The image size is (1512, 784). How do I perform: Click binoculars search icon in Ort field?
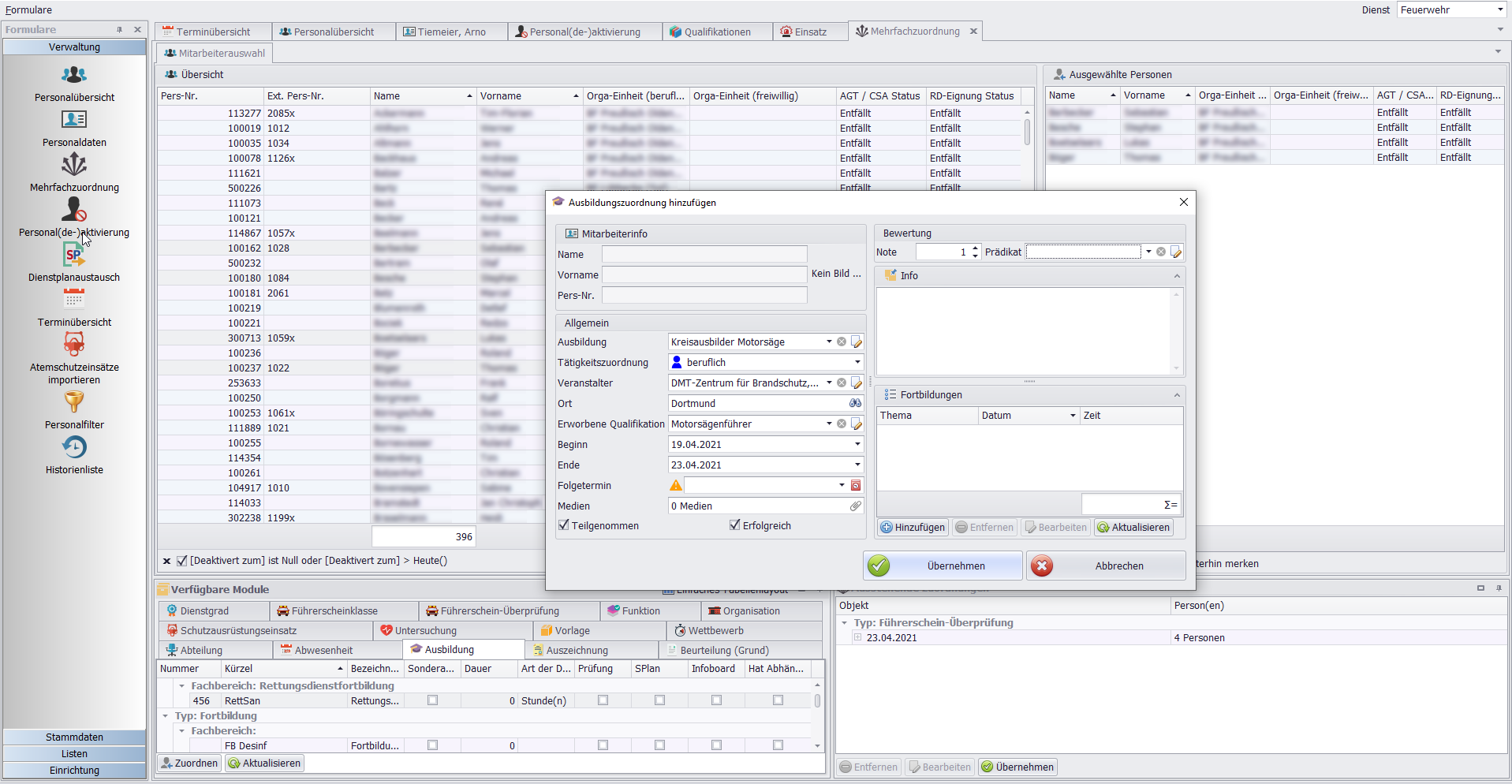click(x=855, y=403)
